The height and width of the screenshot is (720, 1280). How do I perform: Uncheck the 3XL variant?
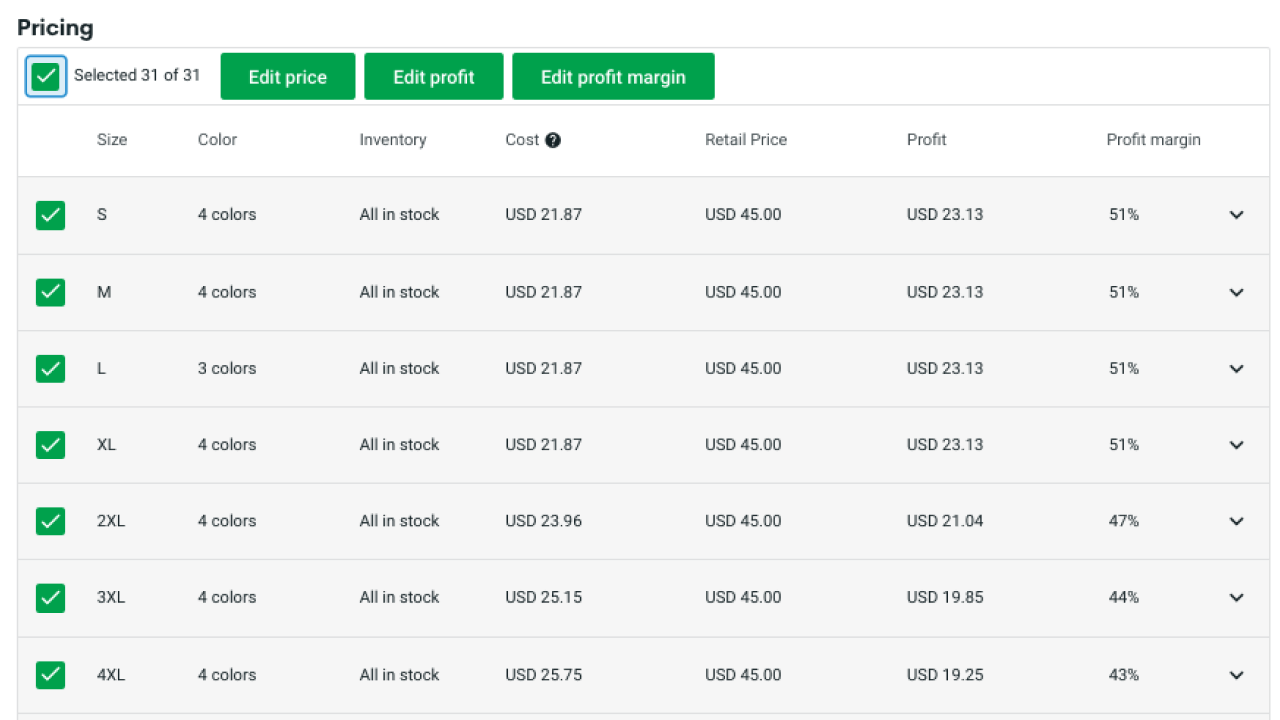tap(50, 597)
